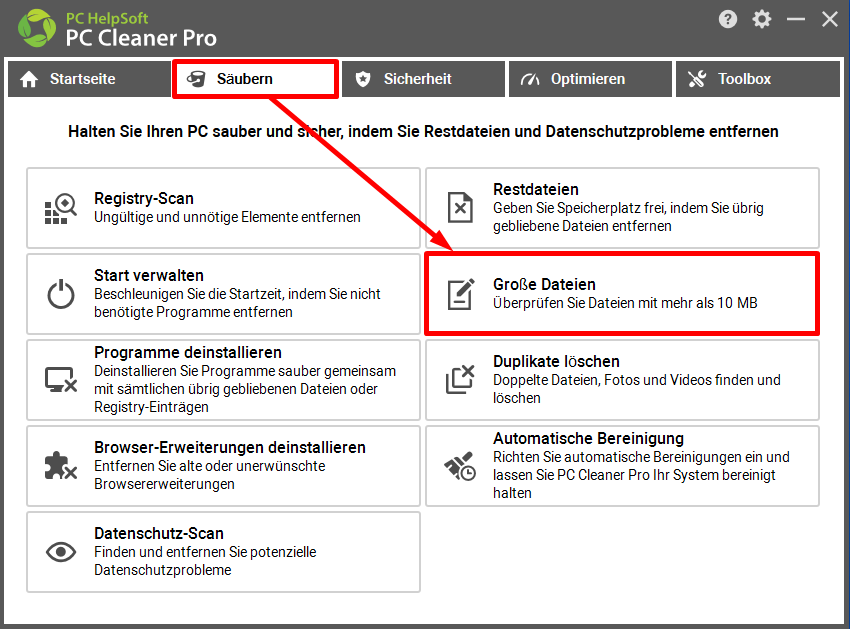This screenshot has width=850, height=629.
Task: Click the 'Halten Sie Ihren PC sauber' heading
Action: pos(423,132)
